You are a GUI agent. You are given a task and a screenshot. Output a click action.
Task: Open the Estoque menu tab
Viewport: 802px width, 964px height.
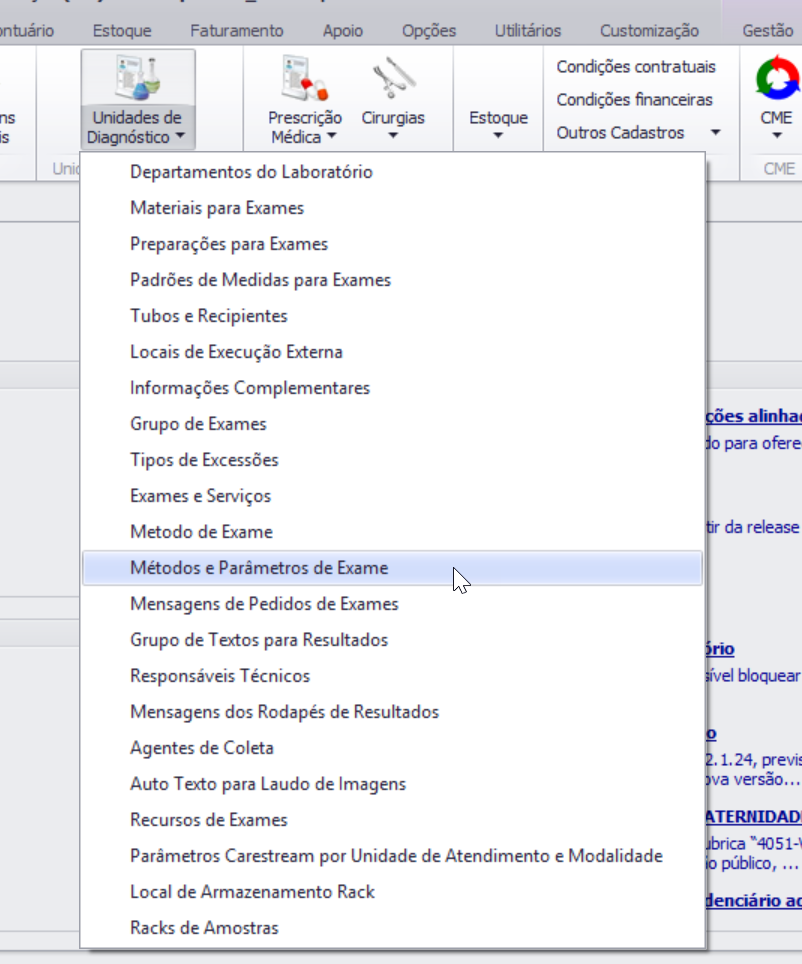(122, 30)
